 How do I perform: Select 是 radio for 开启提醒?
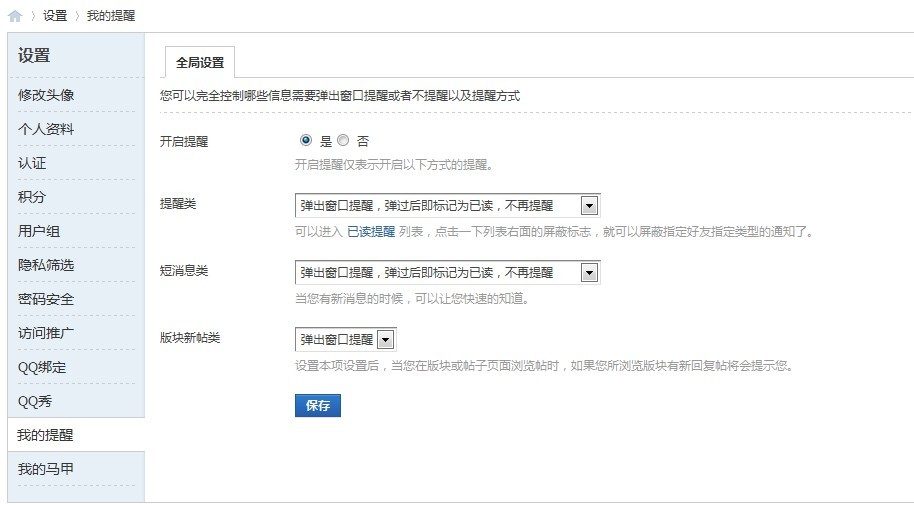pyautogui.click(x=306, y=140)
